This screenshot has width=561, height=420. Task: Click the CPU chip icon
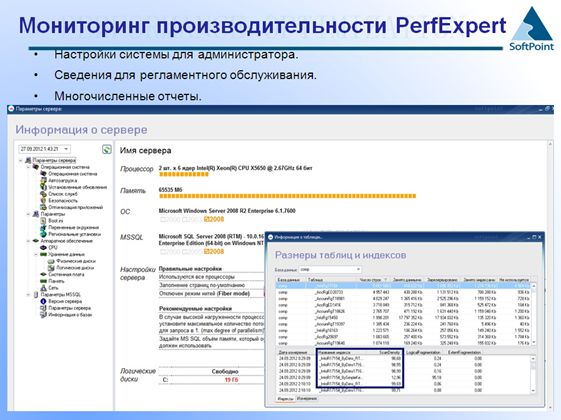pos(43,248)
